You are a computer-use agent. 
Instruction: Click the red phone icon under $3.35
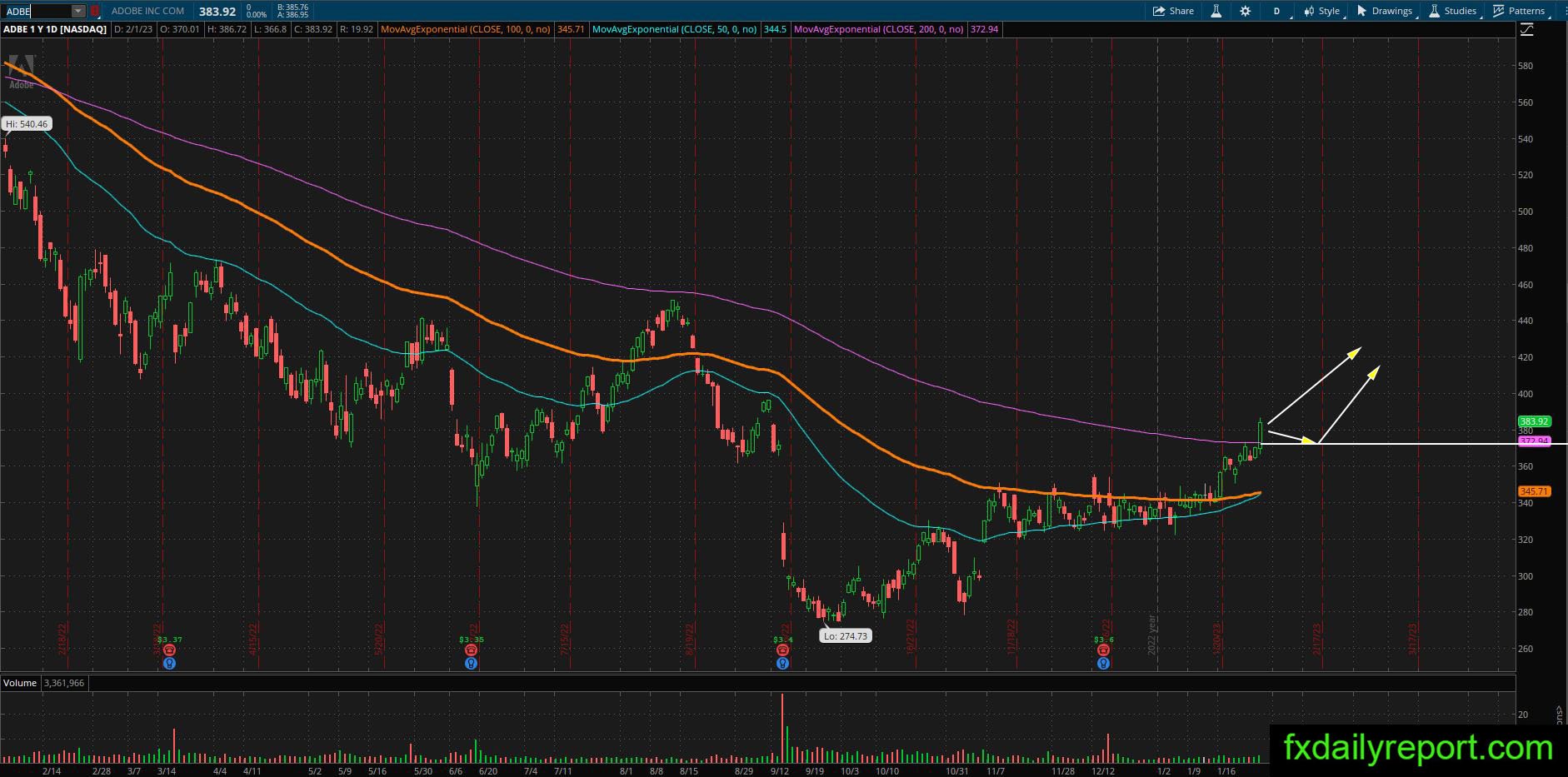[472, 650]
